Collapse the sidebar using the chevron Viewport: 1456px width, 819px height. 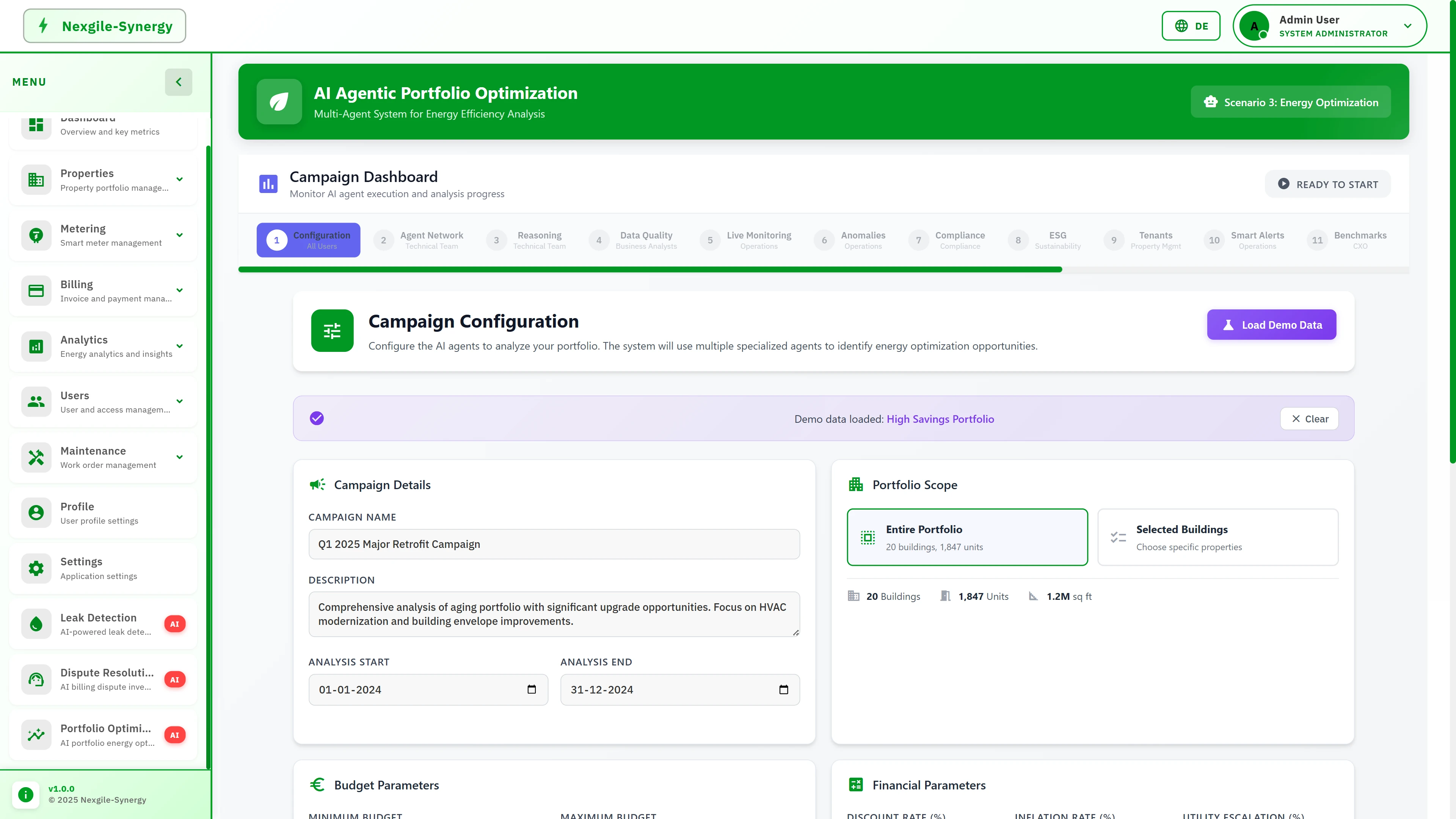tap(179, 82)
